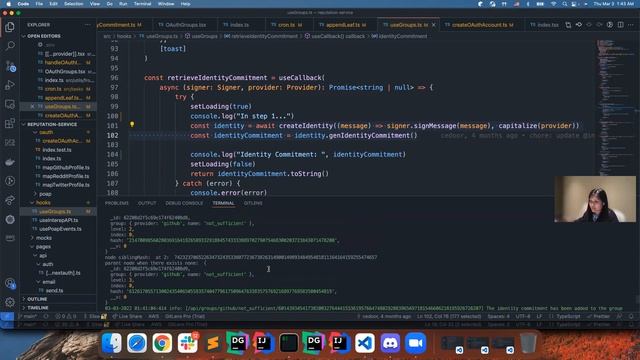This screenshot has width=640, height=360.
Task: Open the Remote Explorer view
Action: (x=10, y=104)
